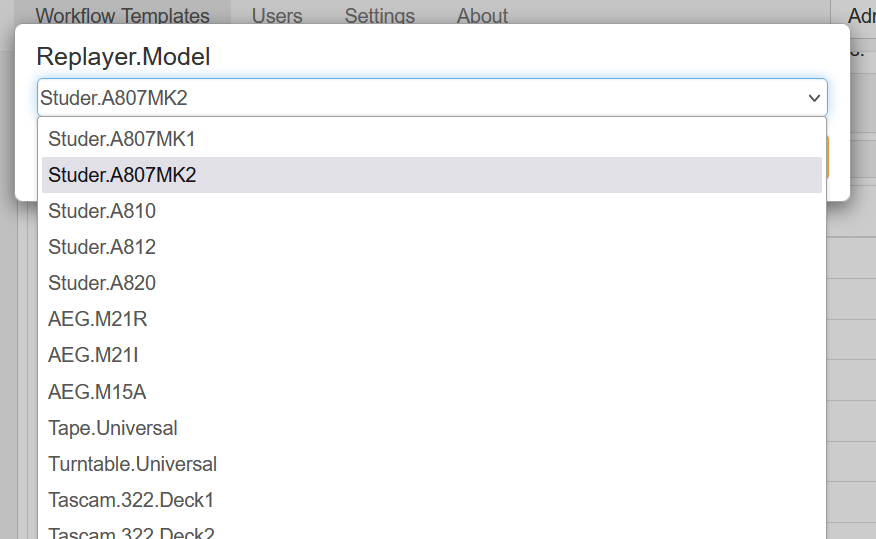This screenshot has height=539, width=876.
Task: Switch to the Users tab
Action: (277, 16)
